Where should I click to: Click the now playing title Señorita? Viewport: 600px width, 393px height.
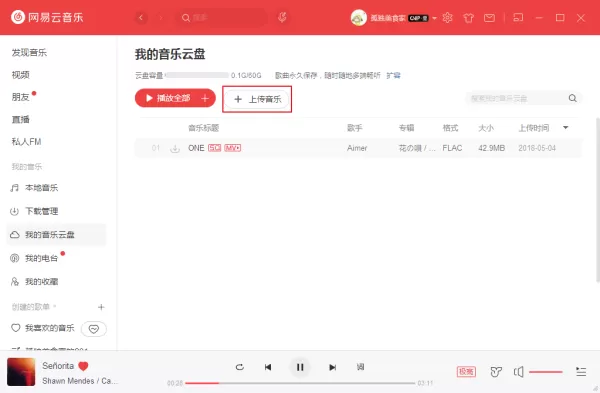coord(58,366)
